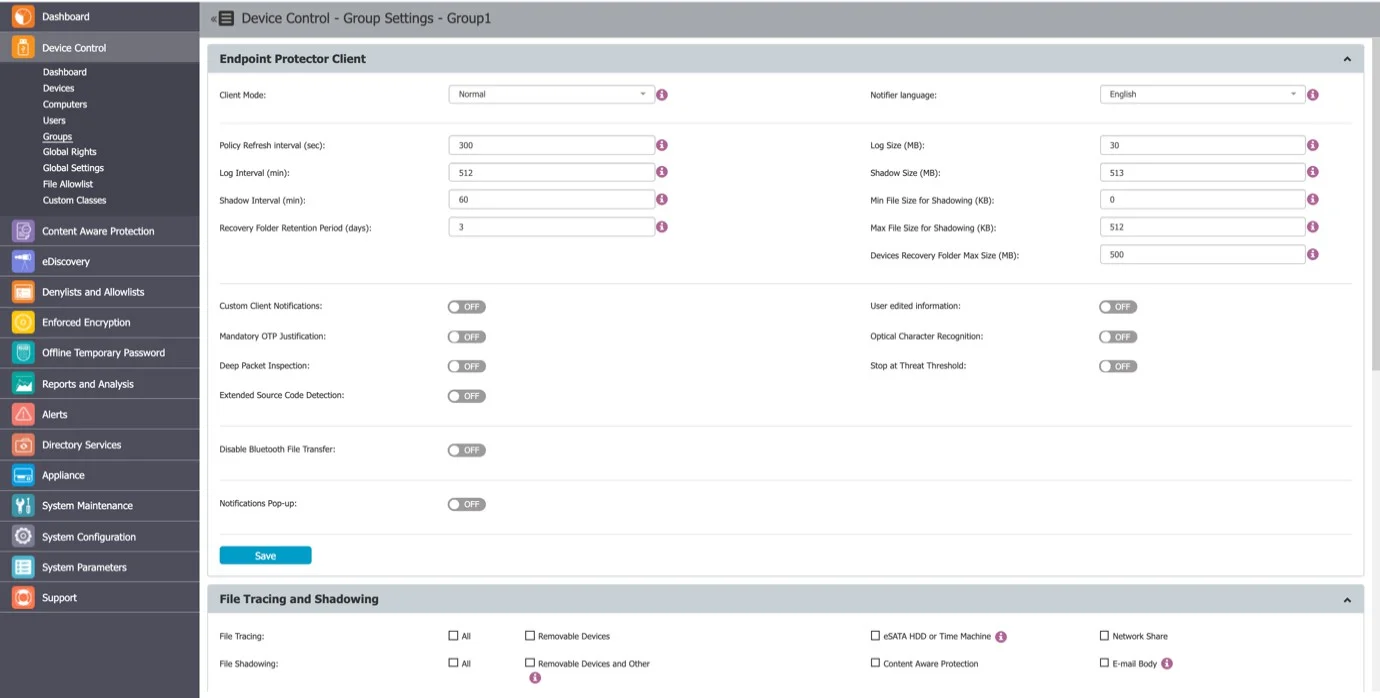The height and width of the screenshot is (698, 1380).
Task: Open Users submenu item
Action: point(54,120)
